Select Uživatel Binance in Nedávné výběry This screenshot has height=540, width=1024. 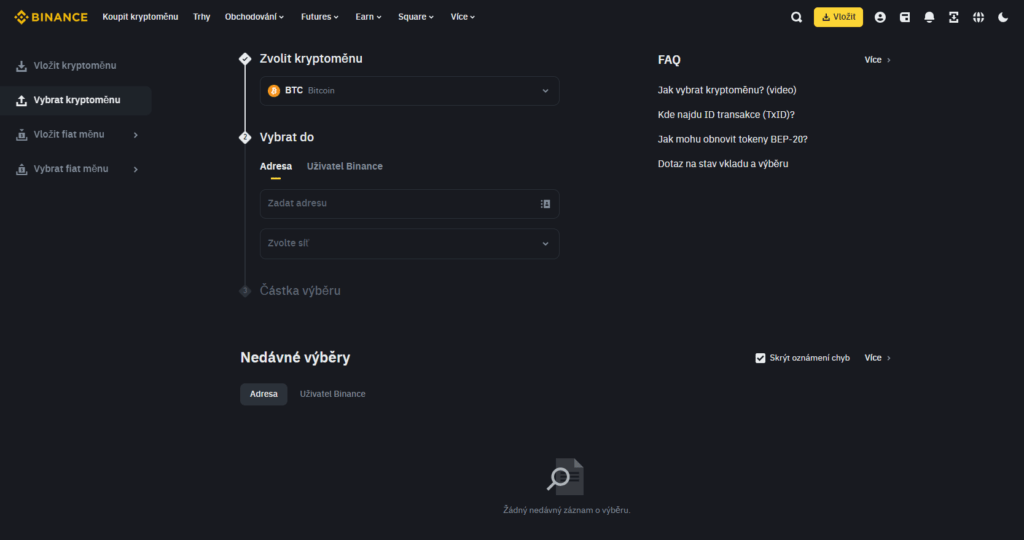pyautogui.click(x=332, y=394)
